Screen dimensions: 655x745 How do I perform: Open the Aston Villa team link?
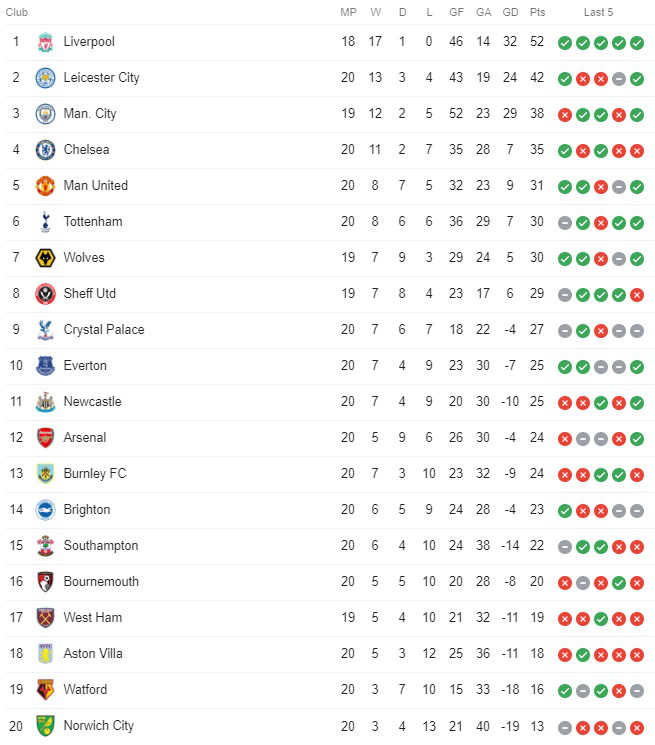coord(93,654)
